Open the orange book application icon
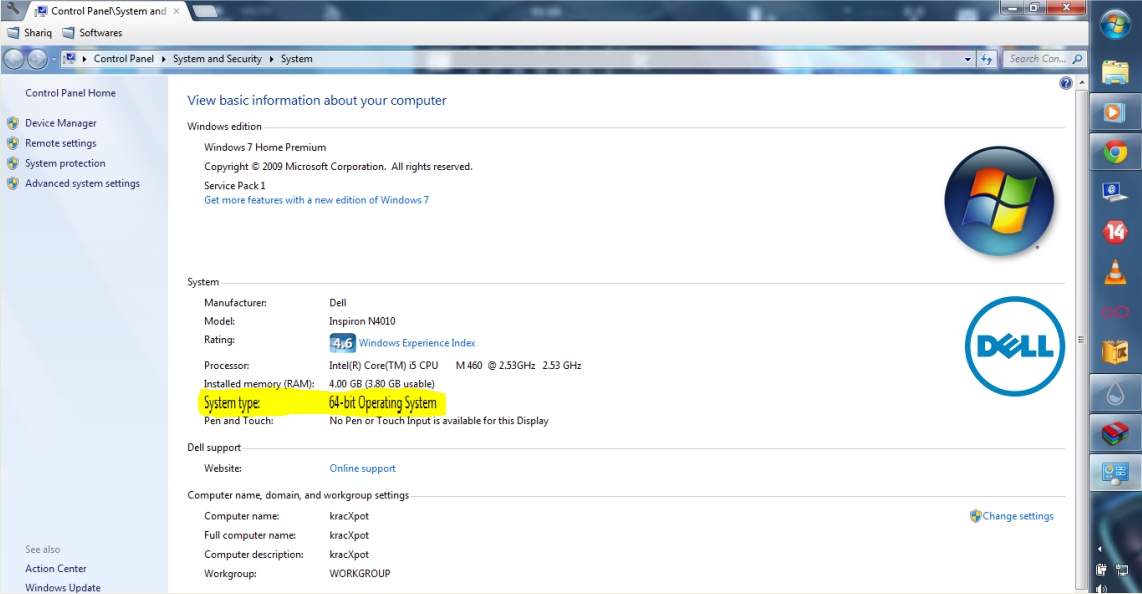Screen dimensions: 1142x594 point(1115,352)
